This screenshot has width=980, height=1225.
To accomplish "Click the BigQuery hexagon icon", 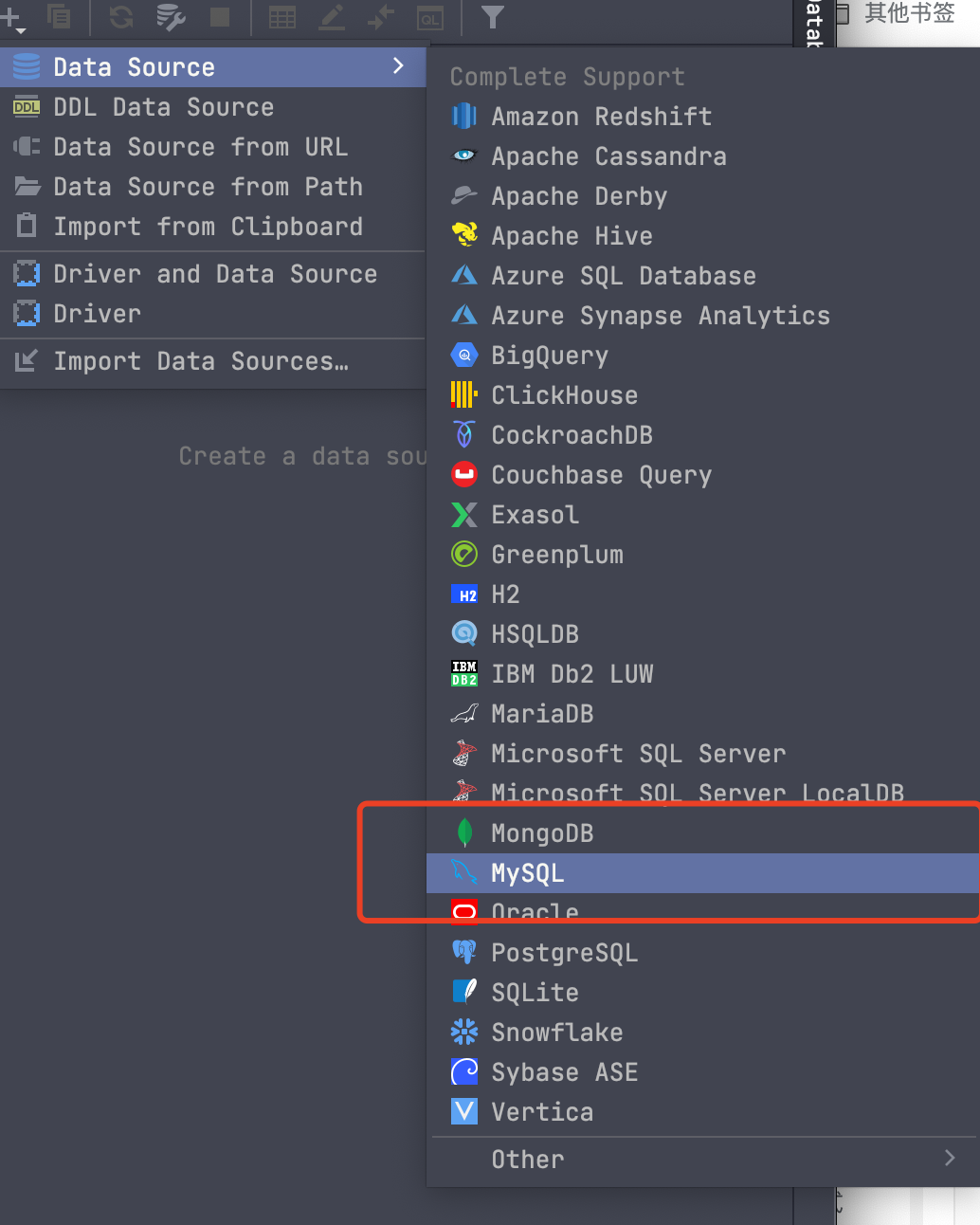I will (x=464, y=356).
